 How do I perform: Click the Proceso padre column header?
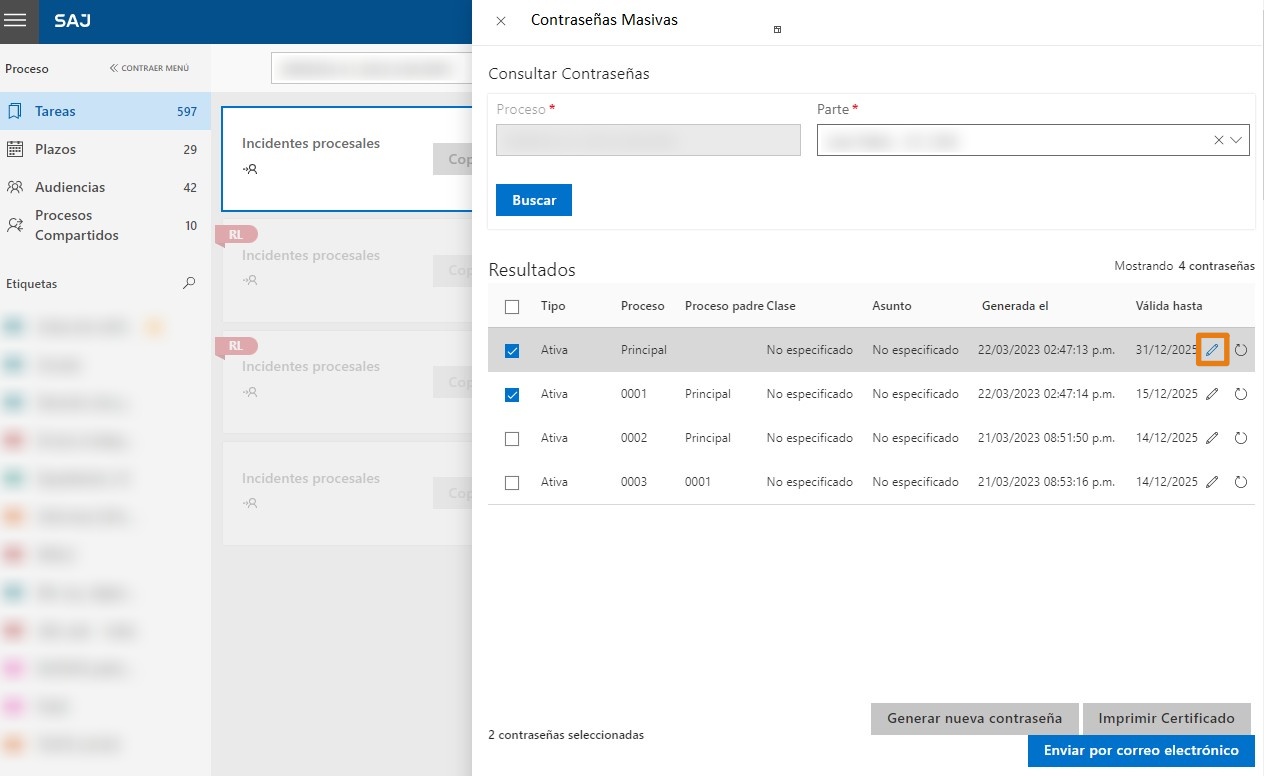coord(724,306)
